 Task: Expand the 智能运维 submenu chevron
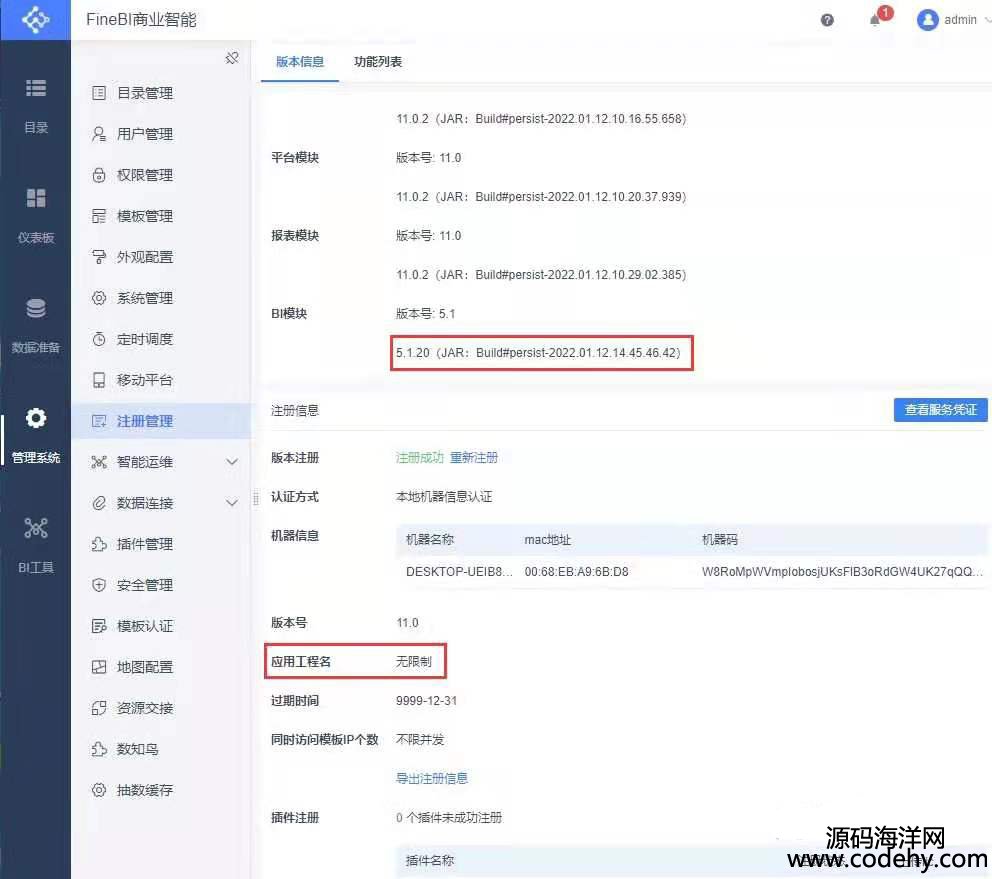coord(232,462)
